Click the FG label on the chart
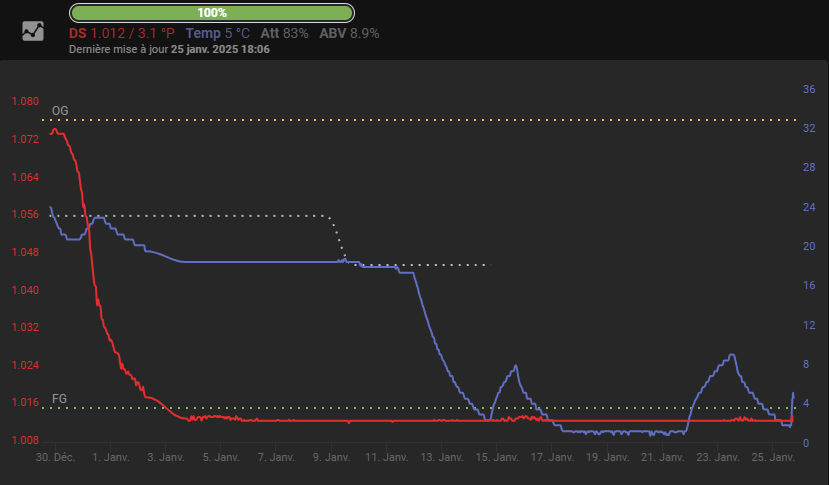 click(60, 398)
